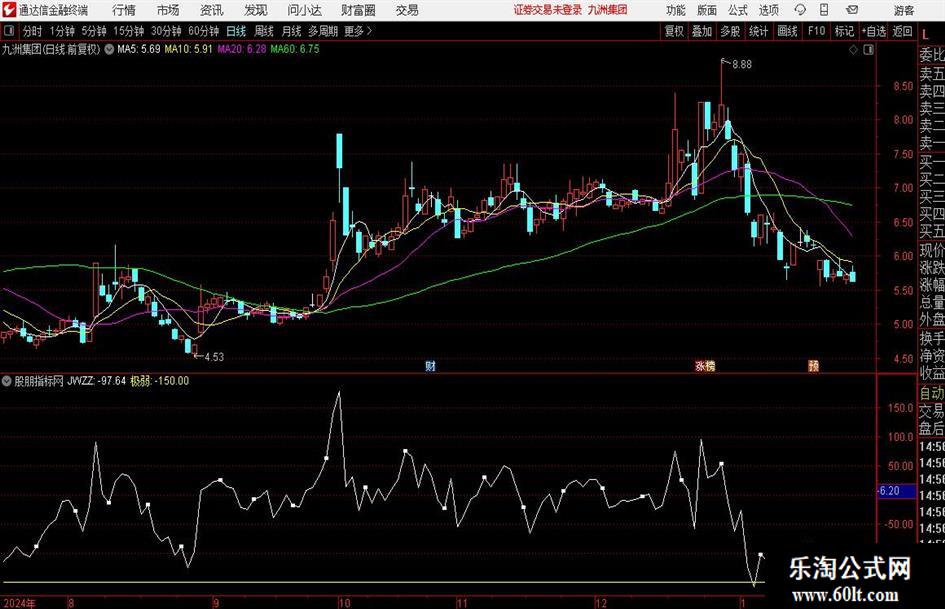945x609 pixels.
Task: Open the 版面 menu
Action: (x=707, y=10)
